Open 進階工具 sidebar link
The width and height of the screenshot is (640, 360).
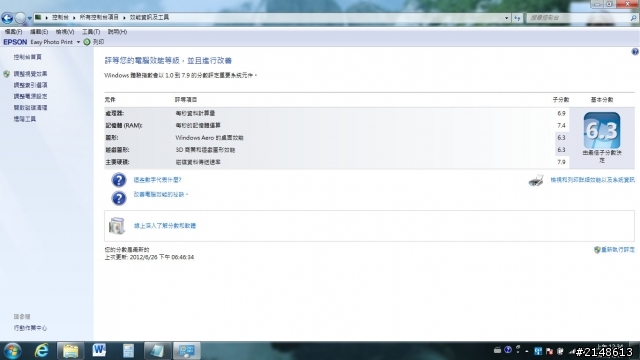[x=24, y=119]
